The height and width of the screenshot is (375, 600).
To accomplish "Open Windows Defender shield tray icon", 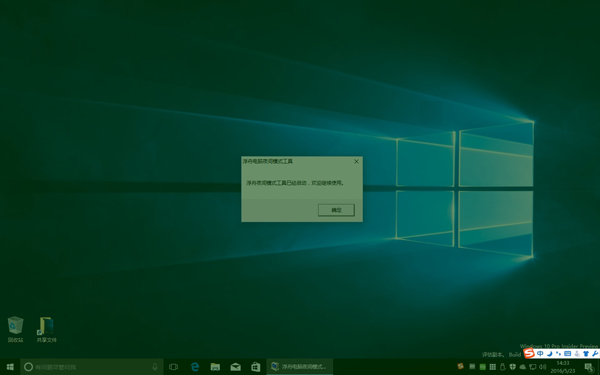I will [x=513, y=367].
